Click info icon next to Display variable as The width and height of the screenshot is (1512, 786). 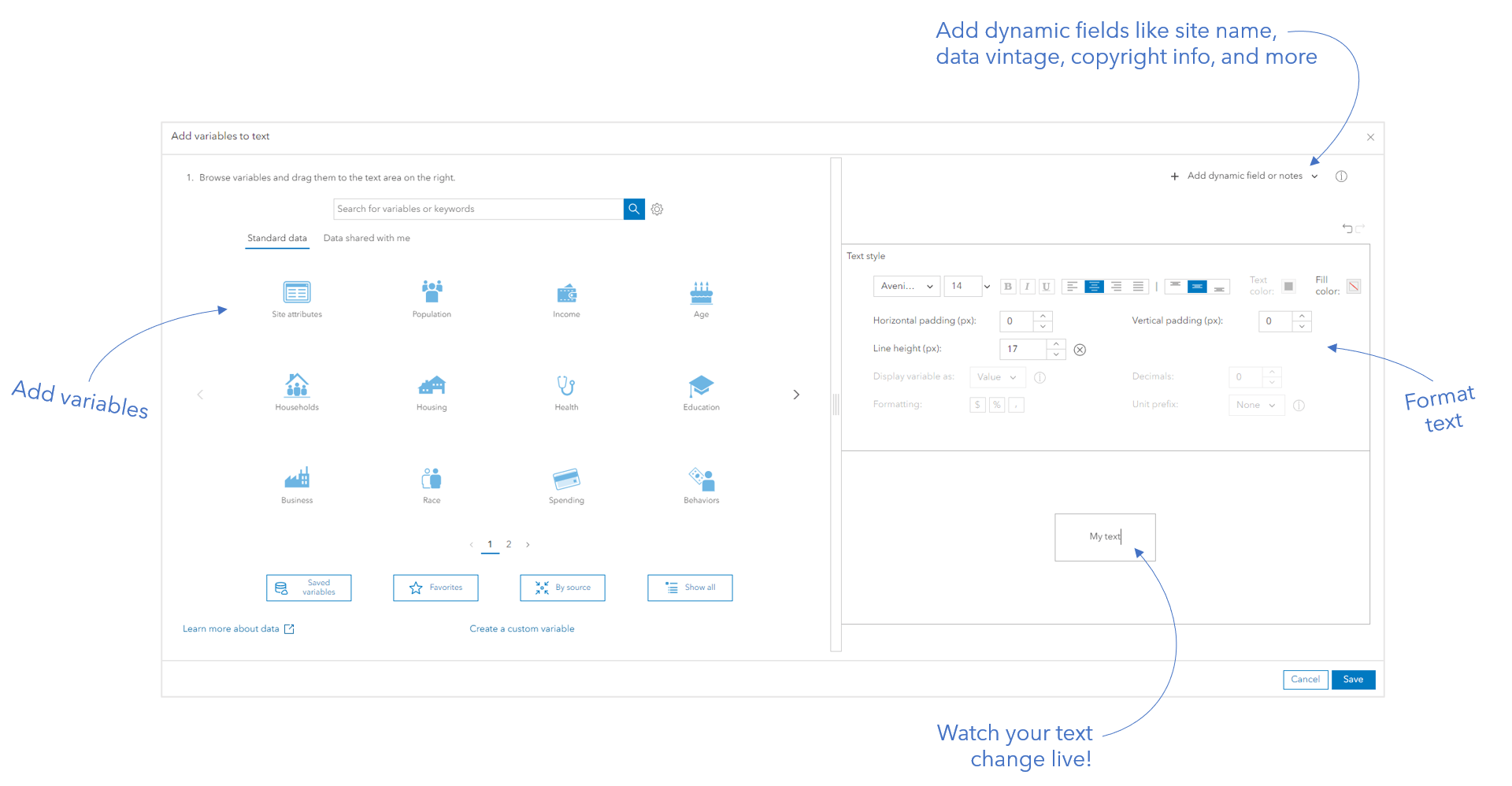pyautogui.click(x=1039, y=377)
